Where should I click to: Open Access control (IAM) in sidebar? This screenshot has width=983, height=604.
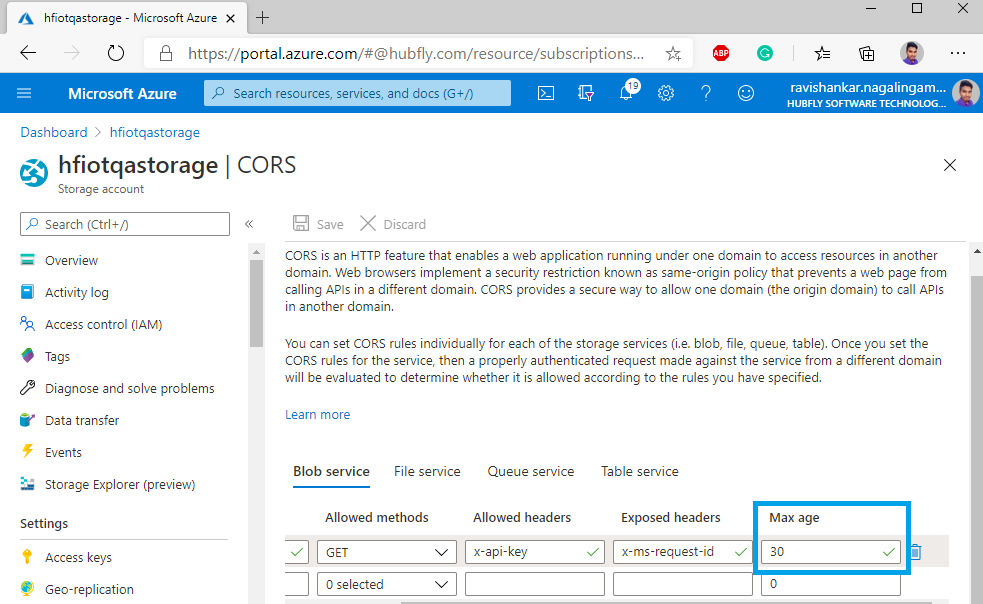[x=103, y=324]
